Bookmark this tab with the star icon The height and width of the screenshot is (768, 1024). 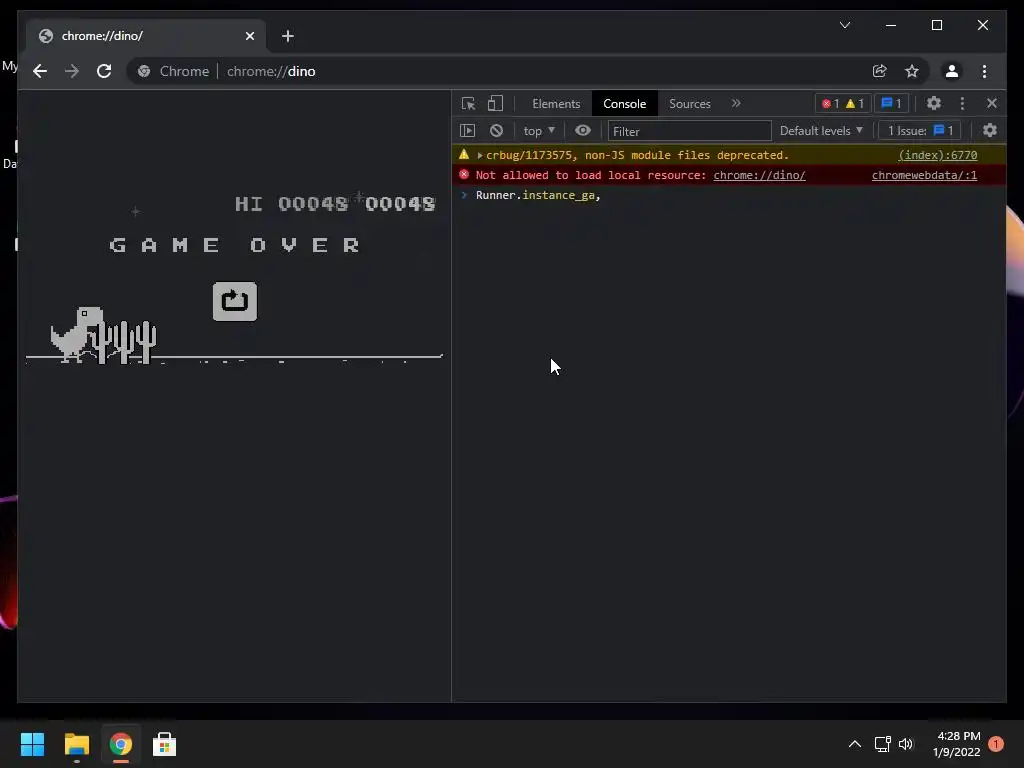point(912,71)
